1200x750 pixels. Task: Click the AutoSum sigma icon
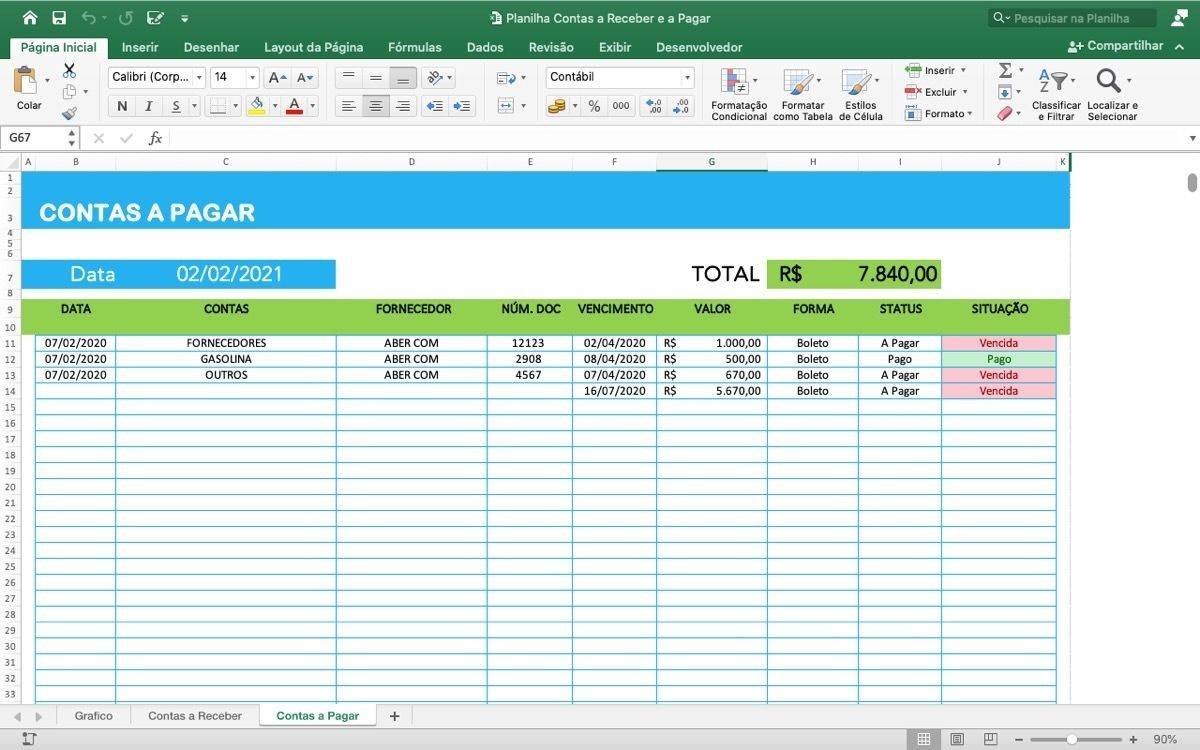pyautogui.click(x=1005, y=70)
